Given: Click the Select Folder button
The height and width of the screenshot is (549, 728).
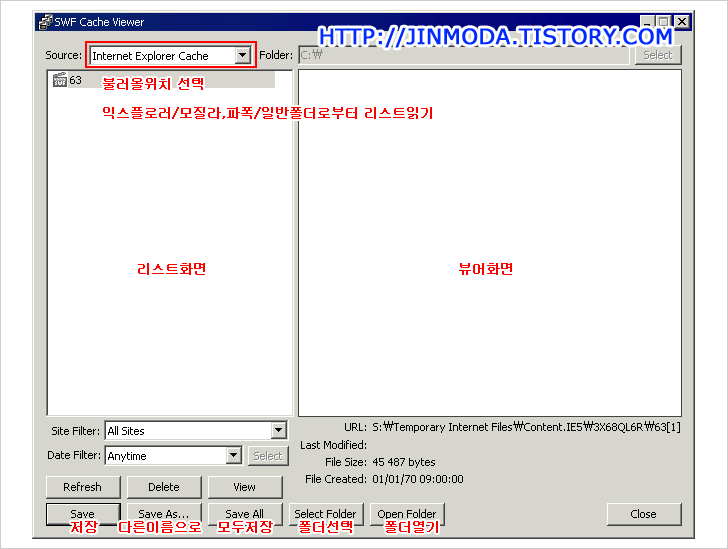Looking at the screenshot, I should 326,514.
